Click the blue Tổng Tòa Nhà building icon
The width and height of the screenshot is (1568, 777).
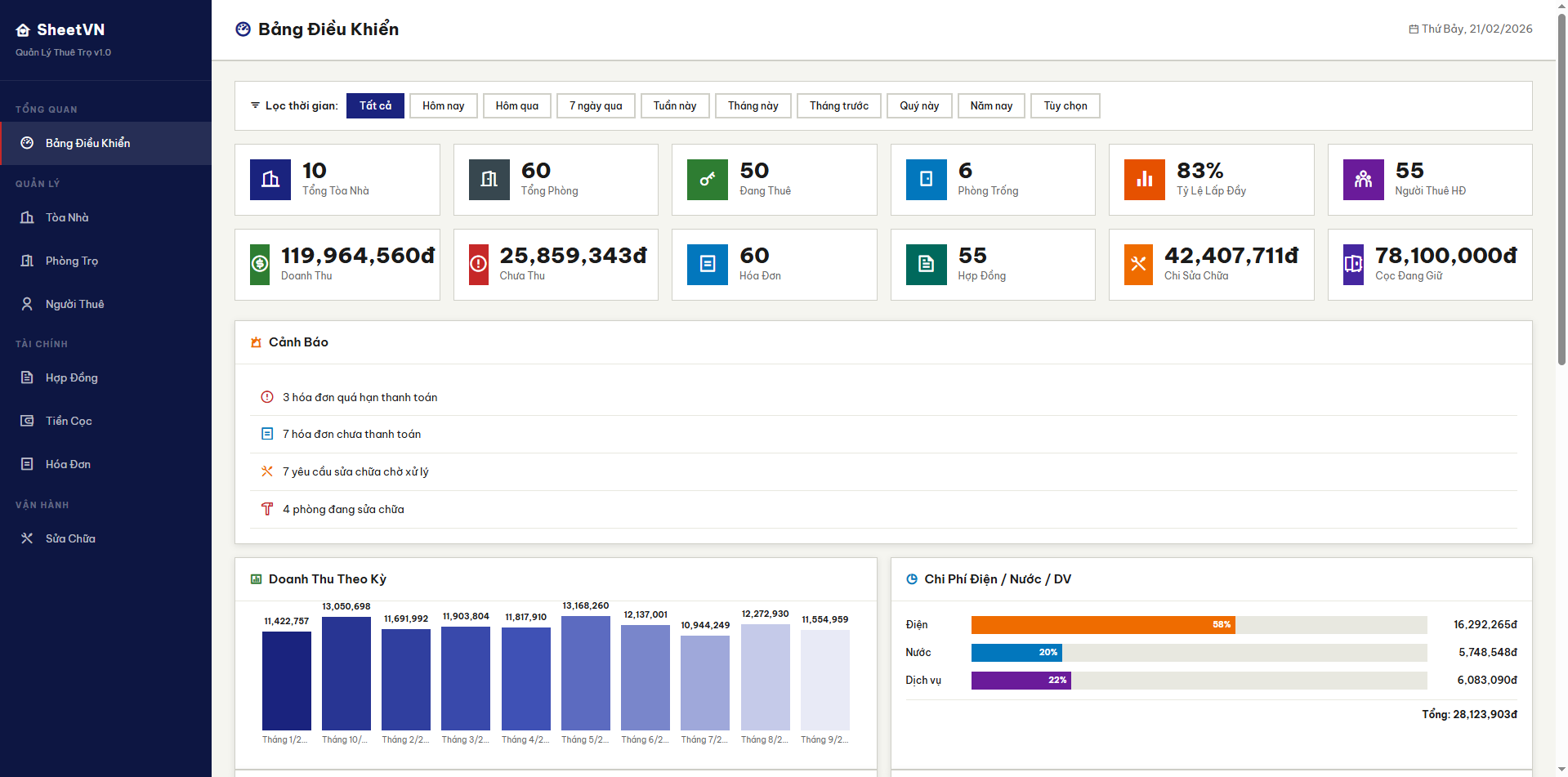[270, 180]
